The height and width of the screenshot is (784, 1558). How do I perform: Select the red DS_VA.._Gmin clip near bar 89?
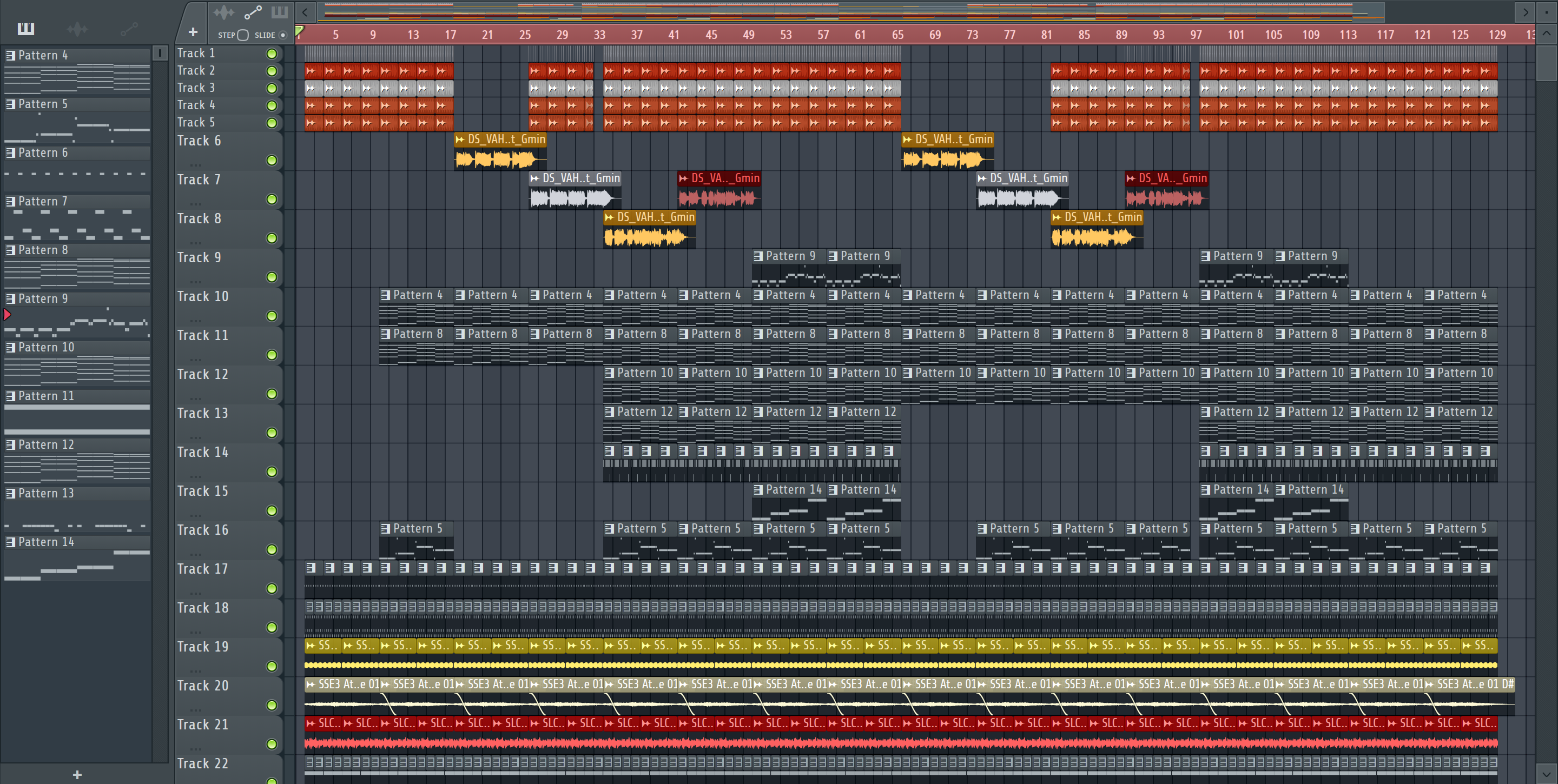coord(1167,190)
